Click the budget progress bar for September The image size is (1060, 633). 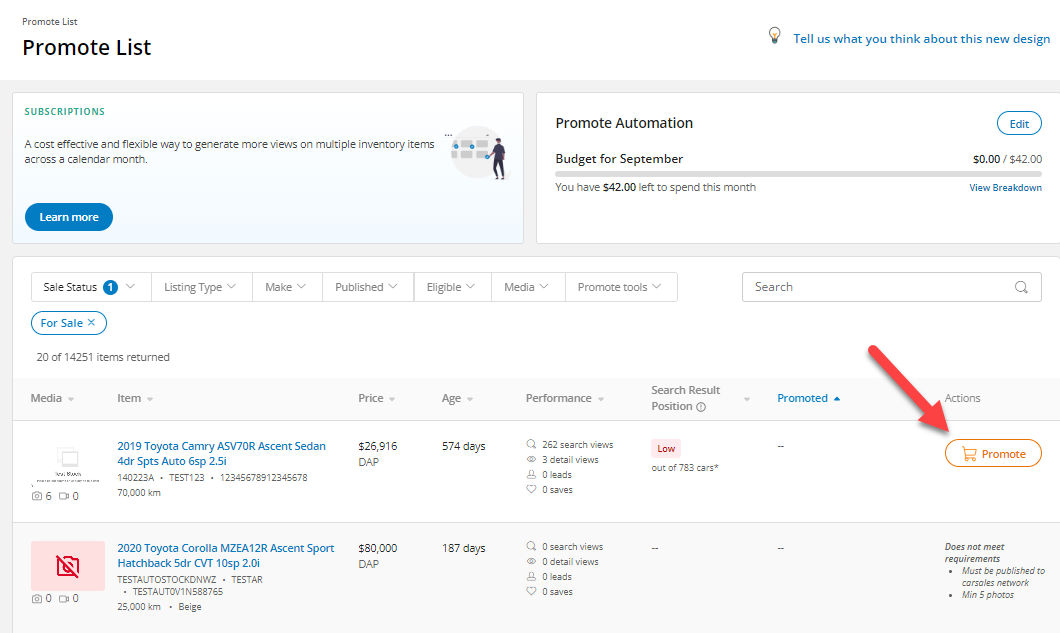point(798,174)
